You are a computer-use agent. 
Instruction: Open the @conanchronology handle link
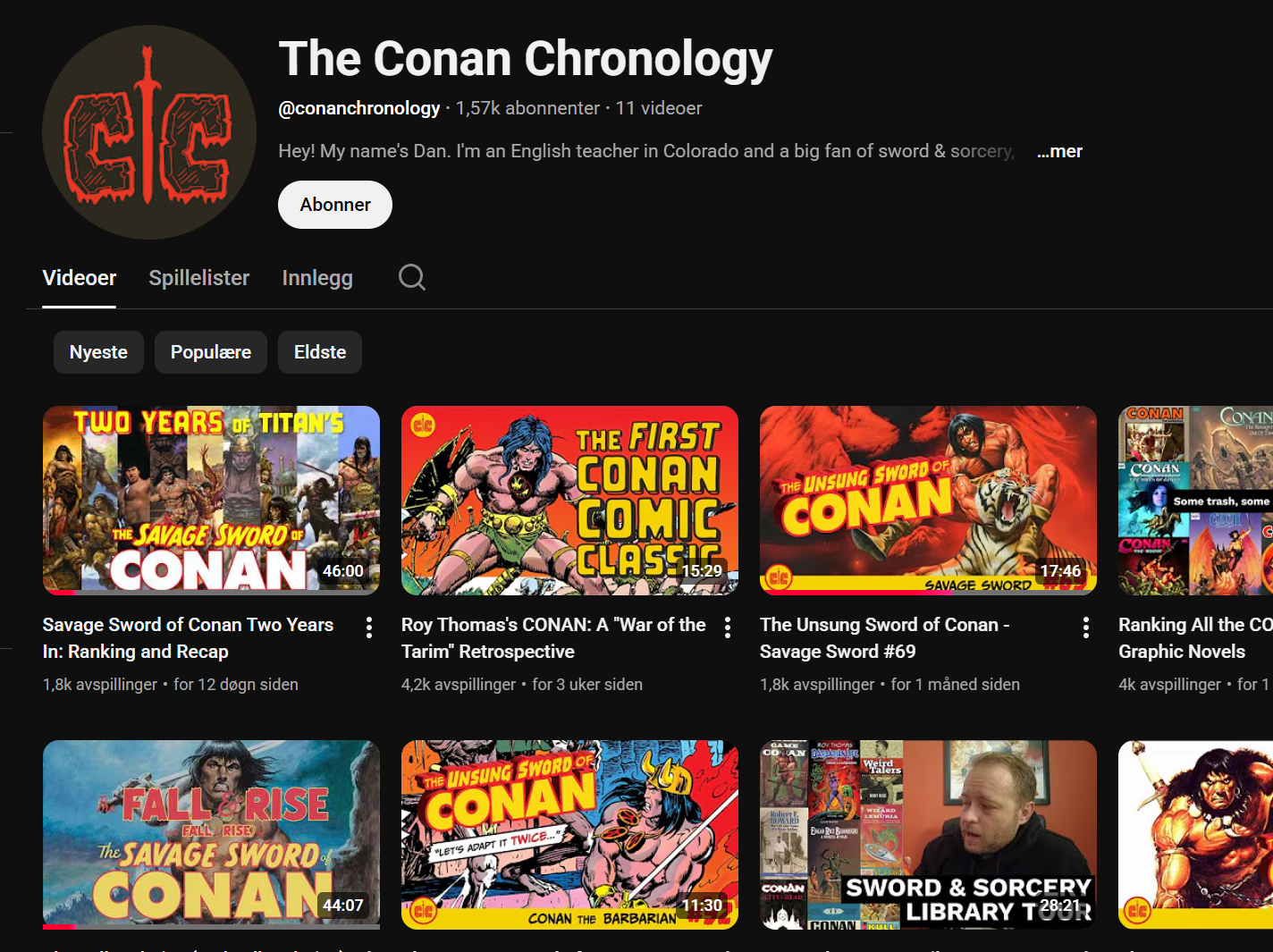(359, 108)
